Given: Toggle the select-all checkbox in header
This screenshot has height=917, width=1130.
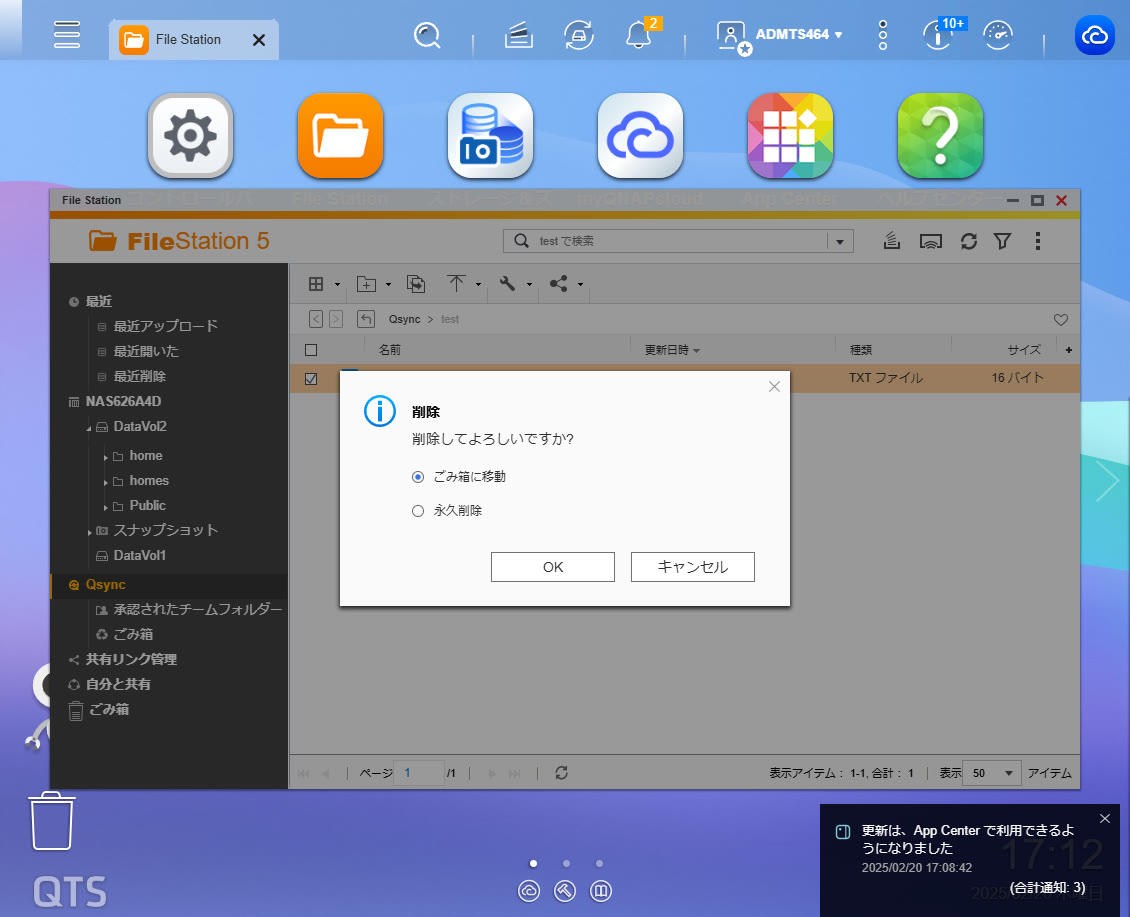Looking at the screenshot, I should [311, 350].
